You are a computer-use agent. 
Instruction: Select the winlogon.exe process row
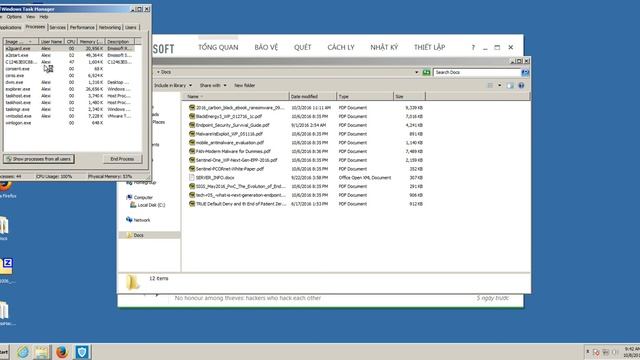point(69,123)
